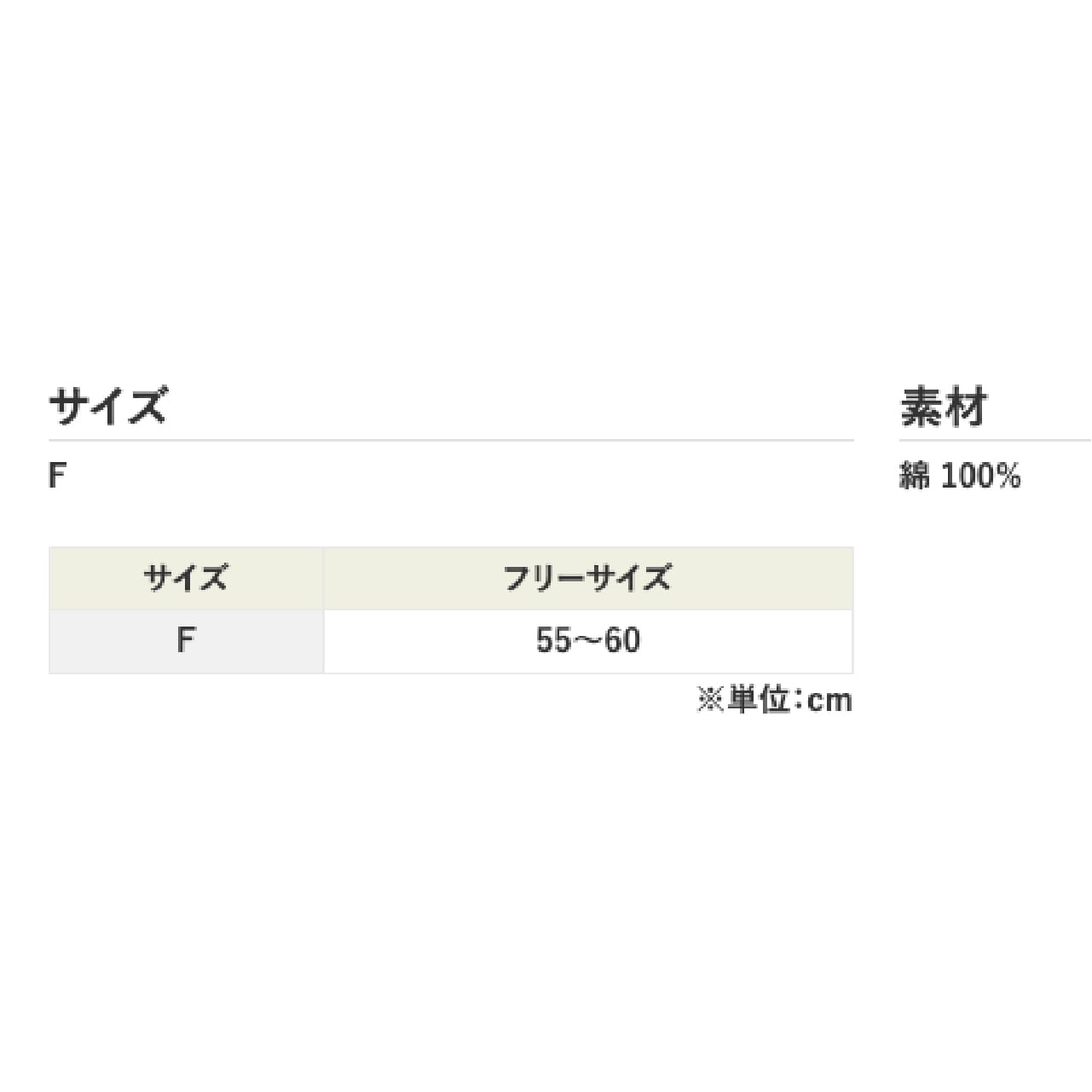Click the divider line under 素材 heading
The image size is (1092, 1092).
pos(995,440)
